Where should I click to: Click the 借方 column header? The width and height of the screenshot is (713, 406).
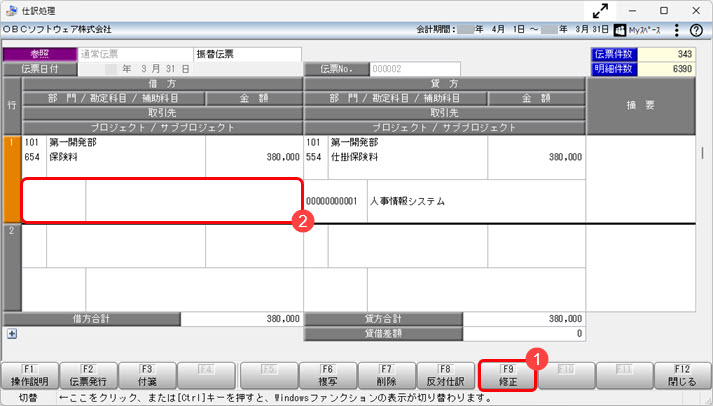click(162, 84)
